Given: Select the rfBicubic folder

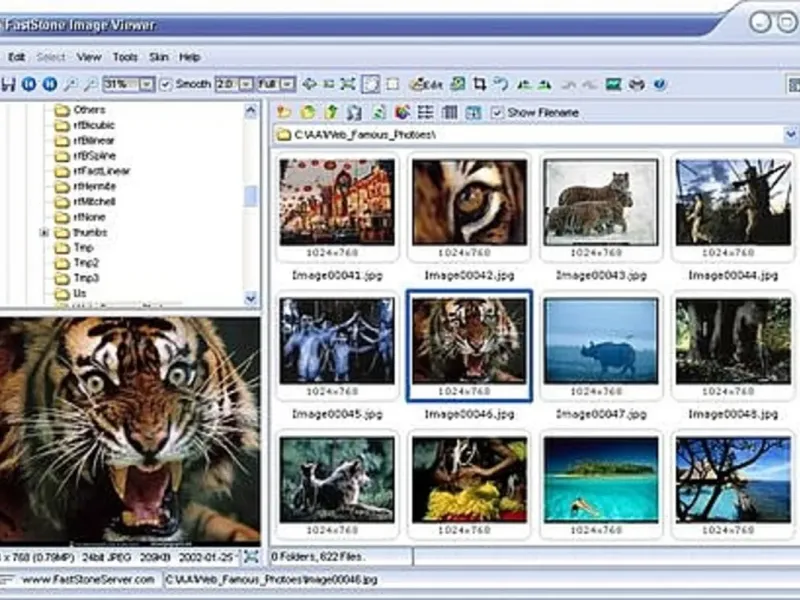Looking at the screenshot, I should coord(94,125).
